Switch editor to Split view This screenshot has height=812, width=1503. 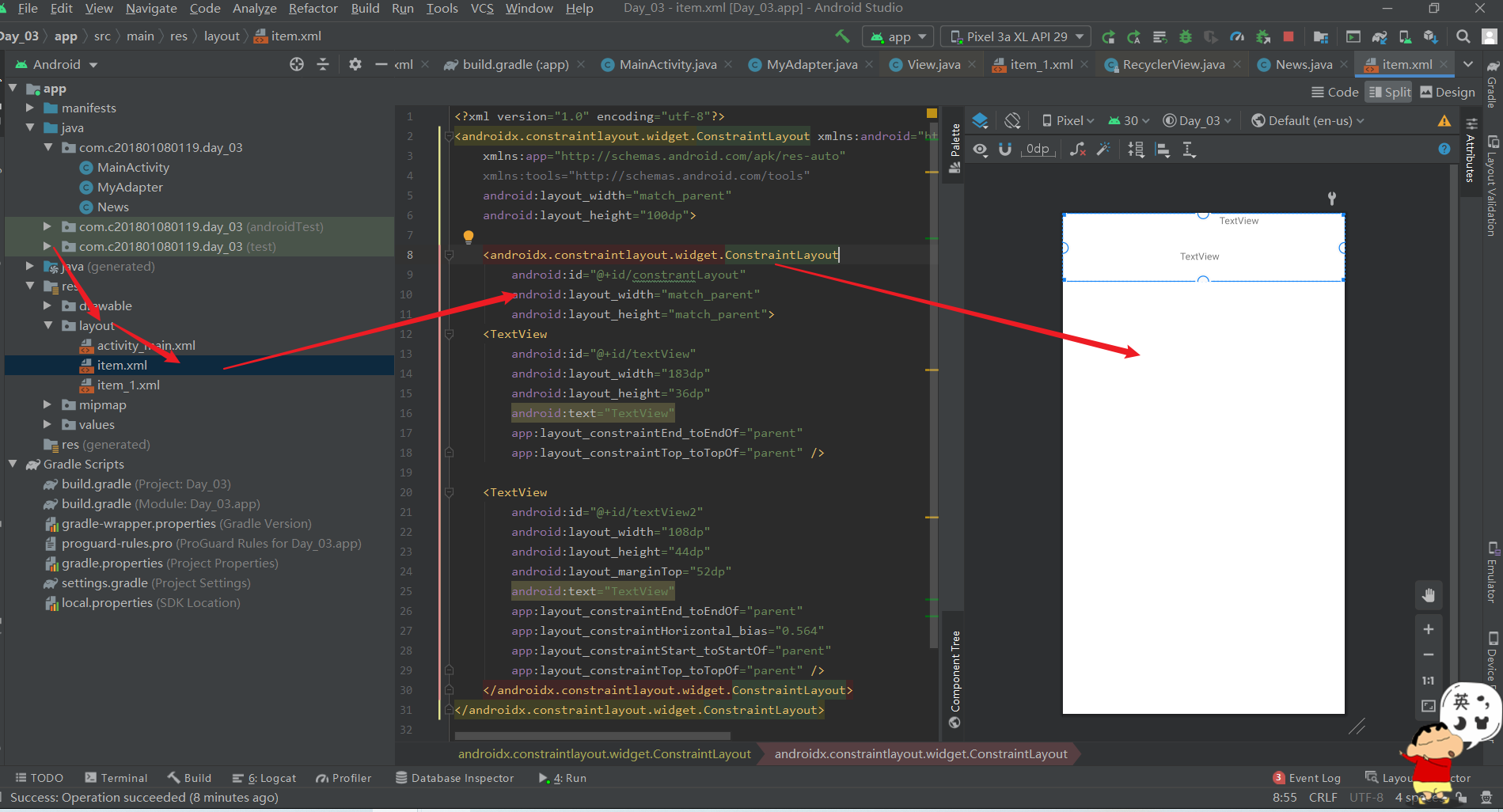point(1390,92)
